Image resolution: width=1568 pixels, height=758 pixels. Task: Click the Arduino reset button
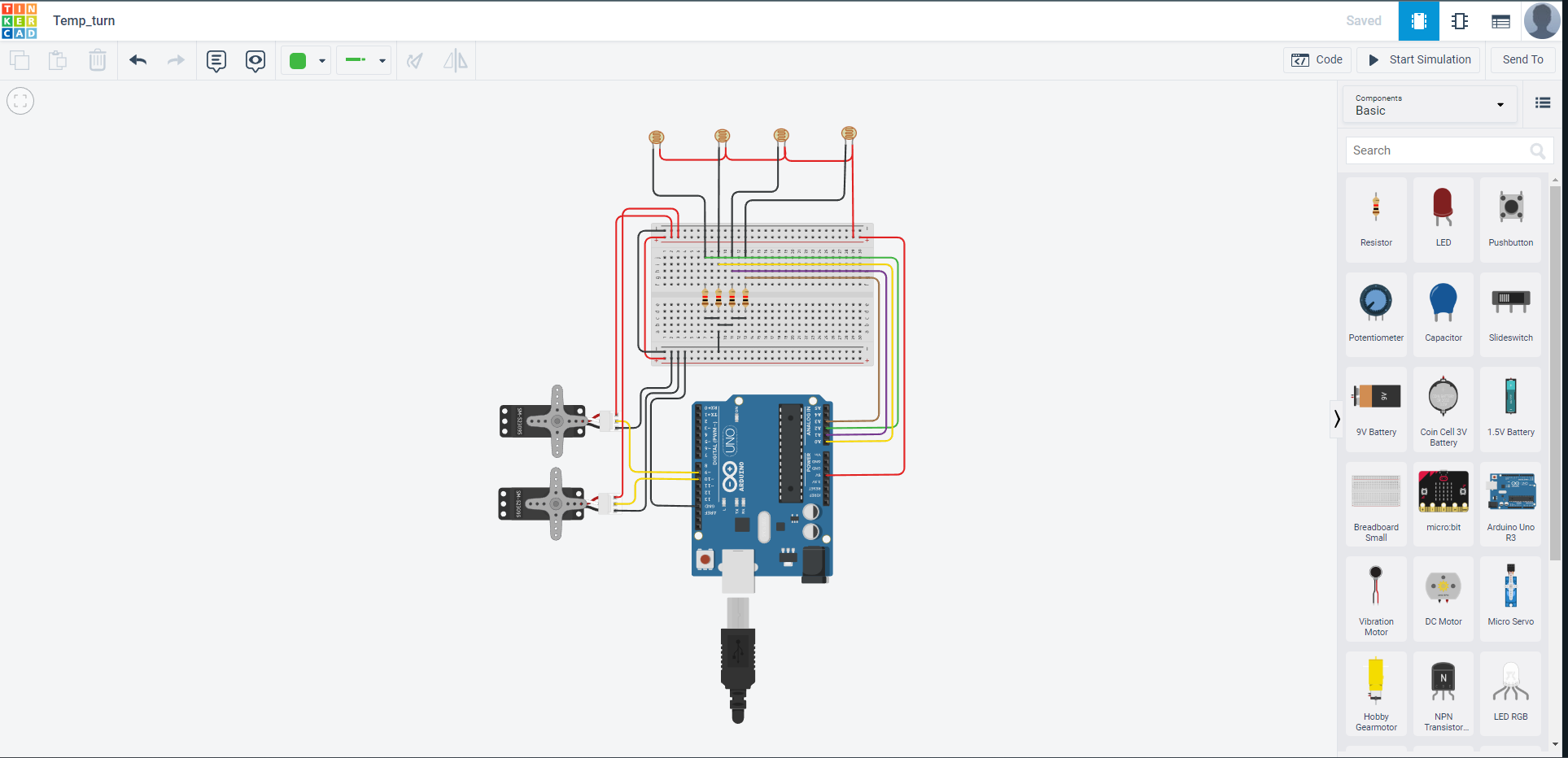[705, 560]
